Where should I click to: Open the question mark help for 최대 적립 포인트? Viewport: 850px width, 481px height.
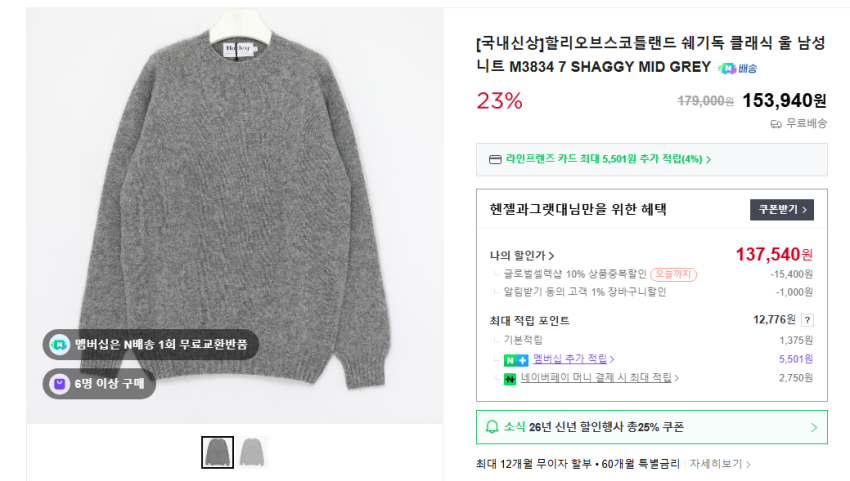point(807,320)
